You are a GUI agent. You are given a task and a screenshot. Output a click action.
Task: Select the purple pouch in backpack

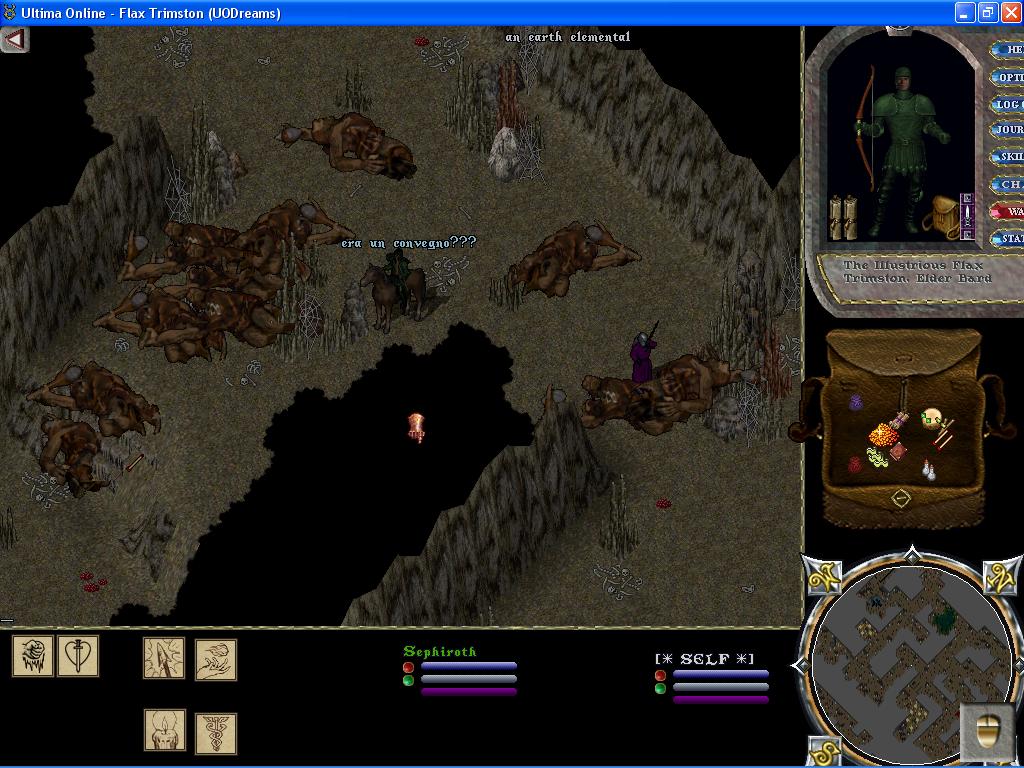point(856,402)
